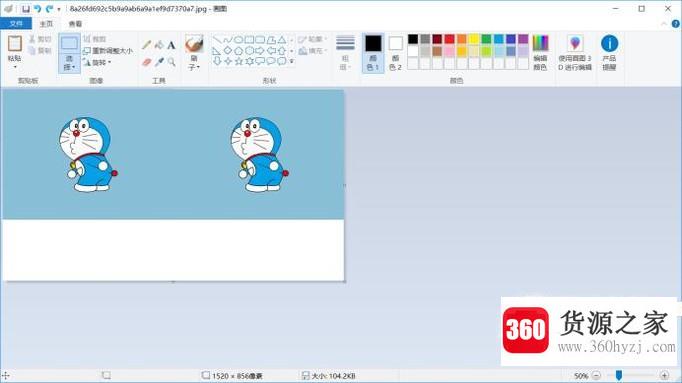Open the shape Outline (轮廓) dropdown
Viewport: 682px width, 383px height.
tap(313, 40)
